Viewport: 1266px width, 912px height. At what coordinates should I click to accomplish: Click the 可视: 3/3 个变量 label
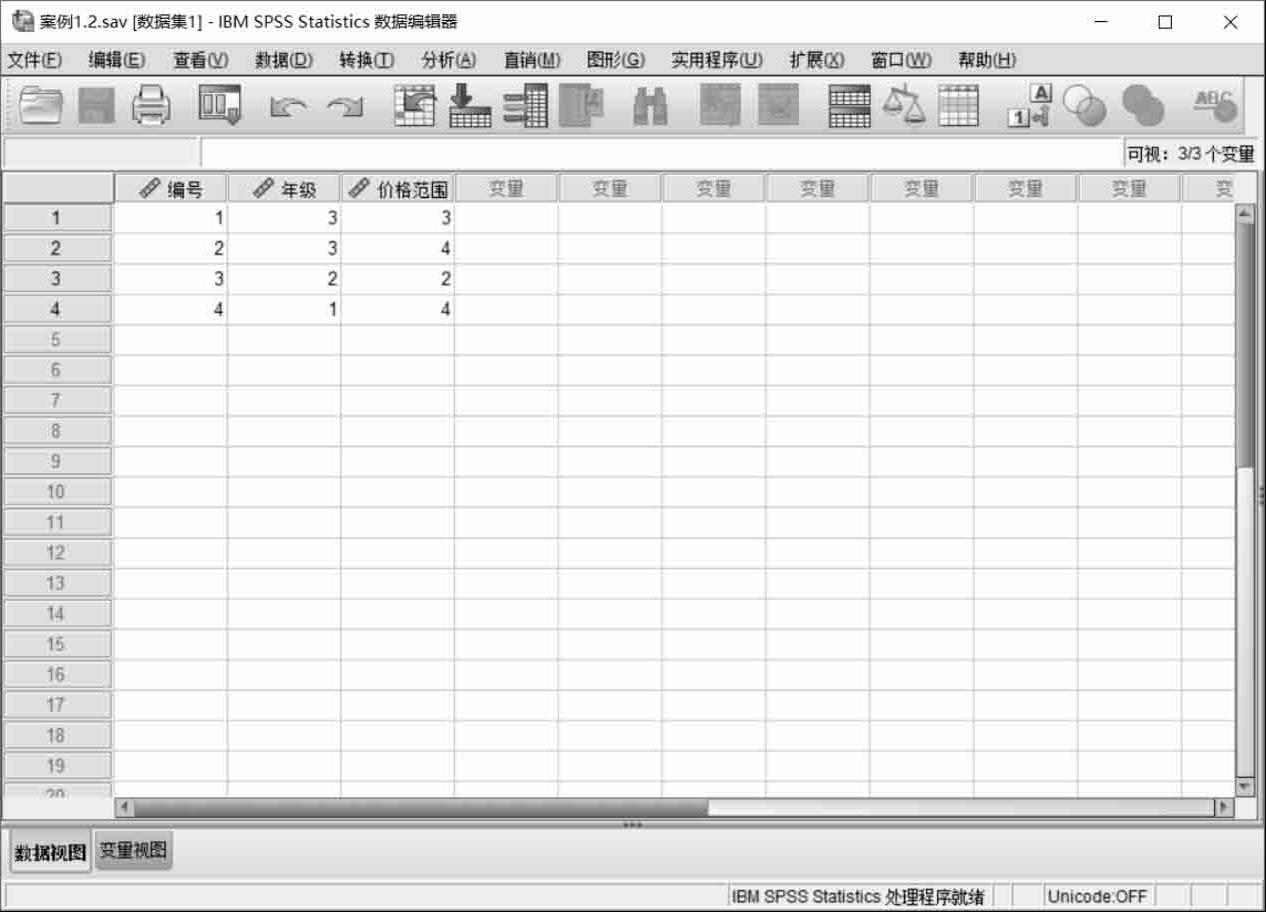tap(1190, 154)
